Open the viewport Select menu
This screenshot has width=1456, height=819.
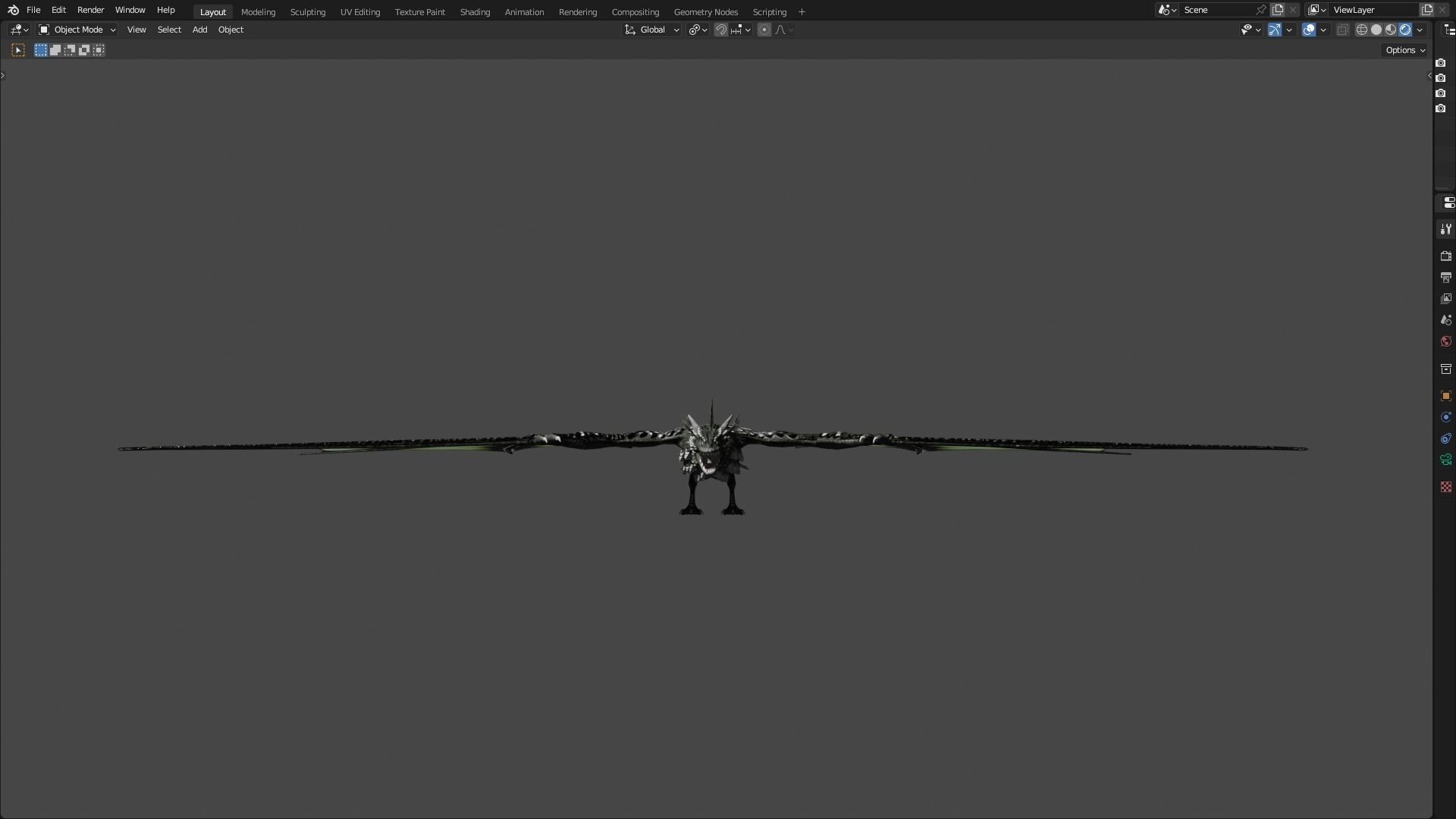coord(169,30)
